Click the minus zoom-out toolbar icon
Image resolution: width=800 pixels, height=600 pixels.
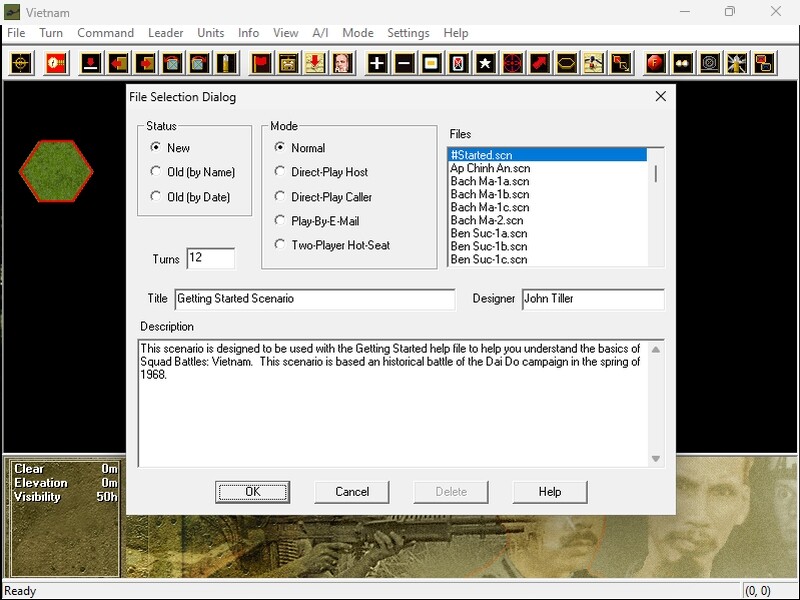404,63
